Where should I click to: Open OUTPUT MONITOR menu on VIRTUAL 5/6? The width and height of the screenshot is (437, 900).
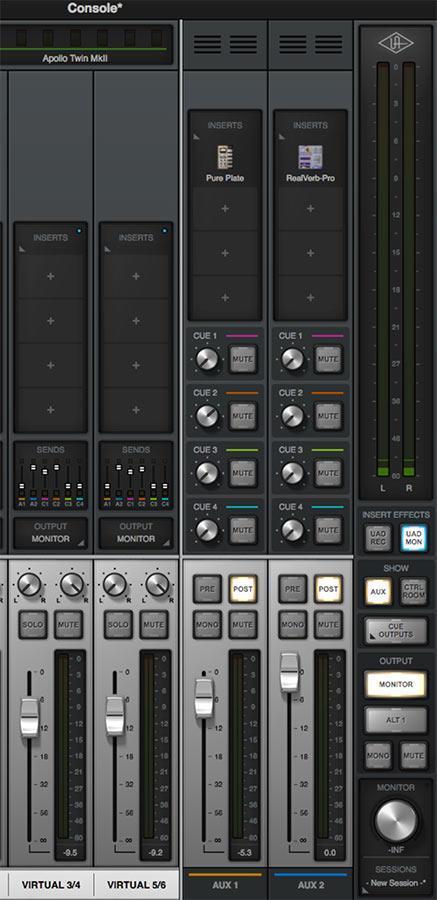136,533
